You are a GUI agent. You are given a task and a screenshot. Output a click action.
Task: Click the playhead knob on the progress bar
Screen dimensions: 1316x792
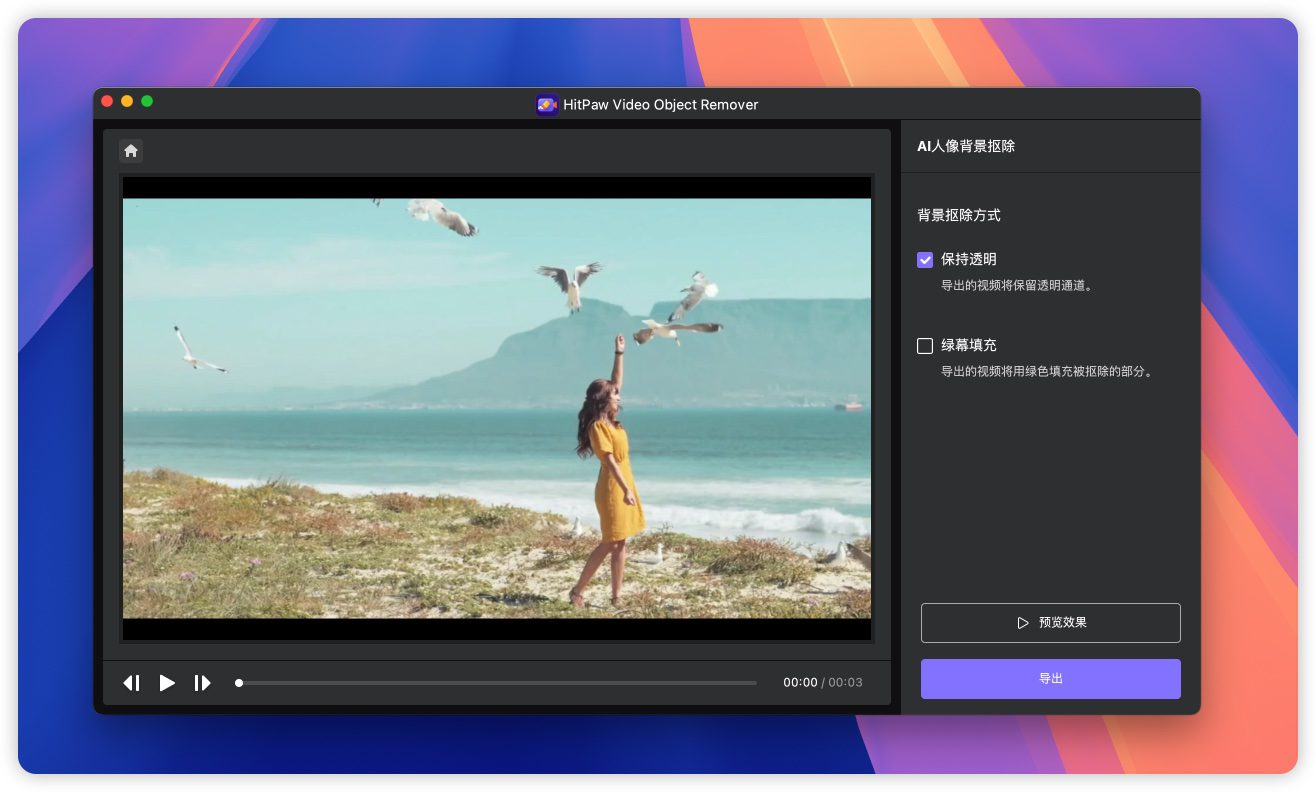tap(239, 683)
